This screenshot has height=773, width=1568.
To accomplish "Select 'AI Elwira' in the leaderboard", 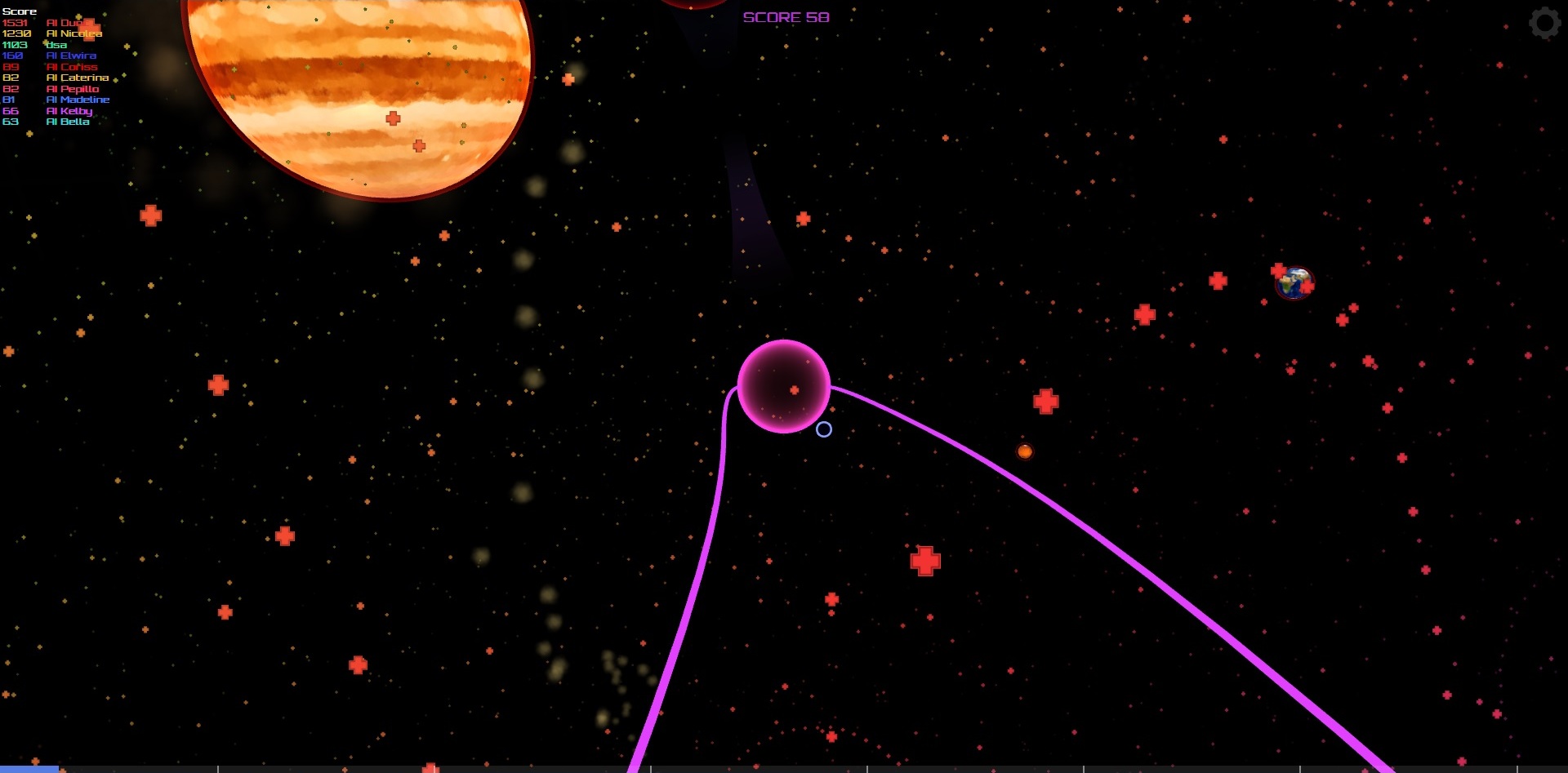I will [72, 56].
